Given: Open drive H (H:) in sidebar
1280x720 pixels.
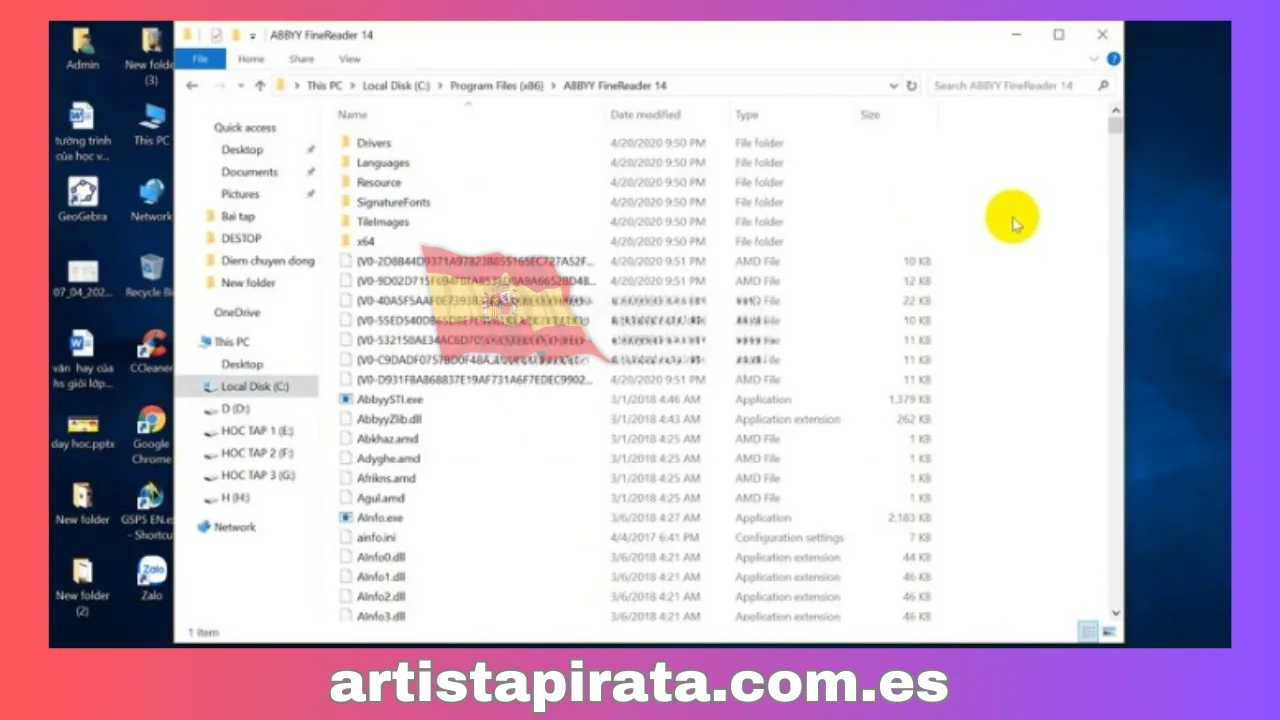Looking at the screenshot, I should 235,497.
